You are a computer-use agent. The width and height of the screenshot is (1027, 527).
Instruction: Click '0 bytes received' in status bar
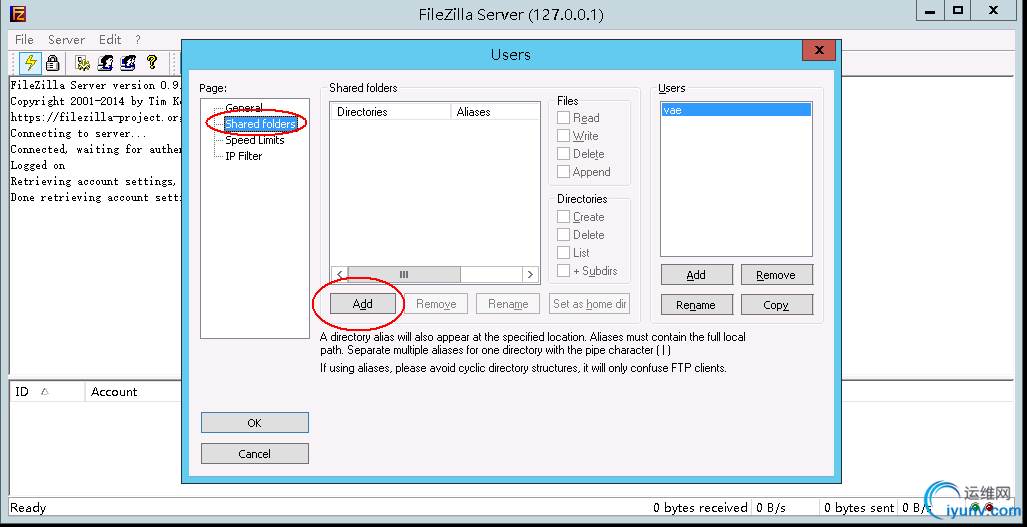700,507
